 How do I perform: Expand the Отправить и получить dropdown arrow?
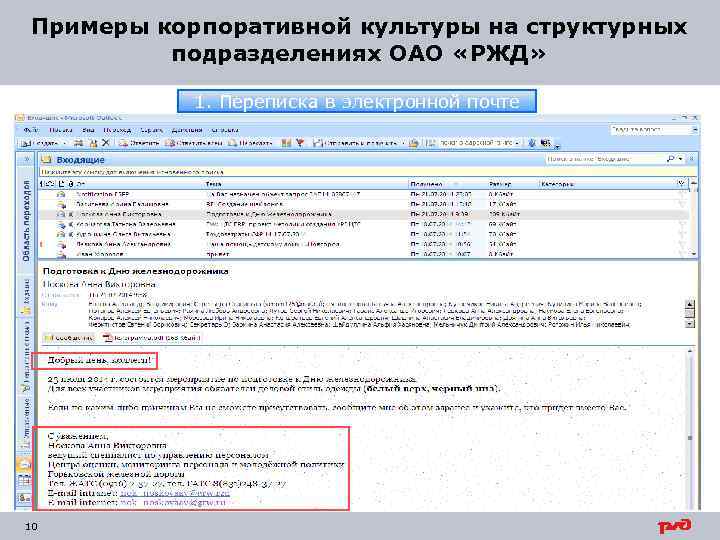403,143
